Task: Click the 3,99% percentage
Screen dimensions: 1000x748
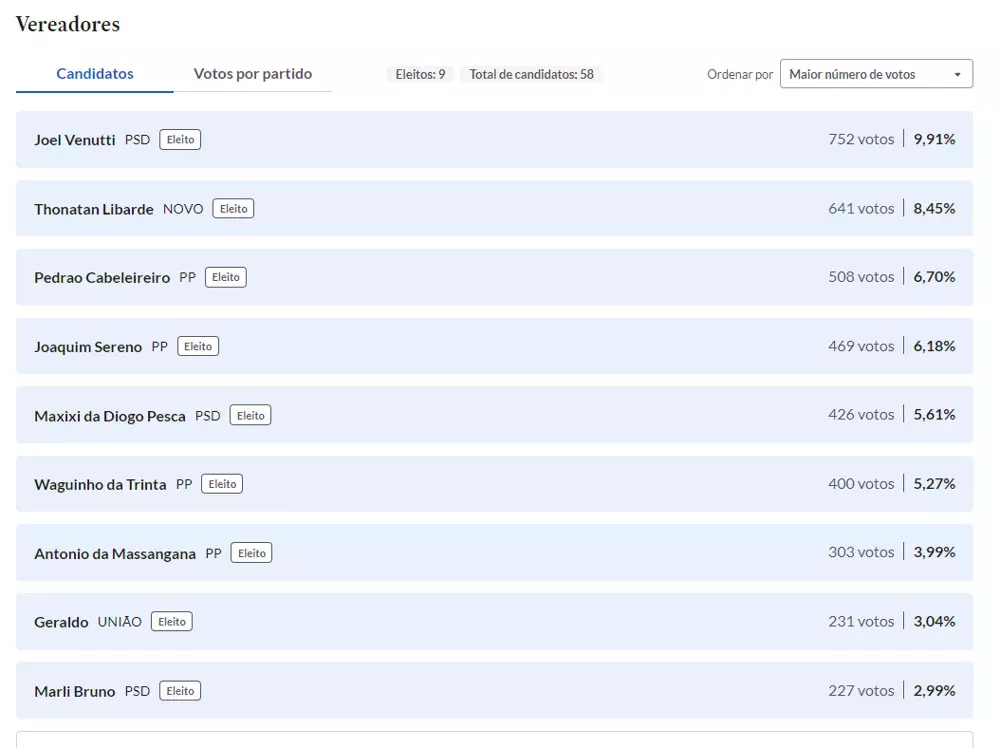Action: (x=934, y=552)
